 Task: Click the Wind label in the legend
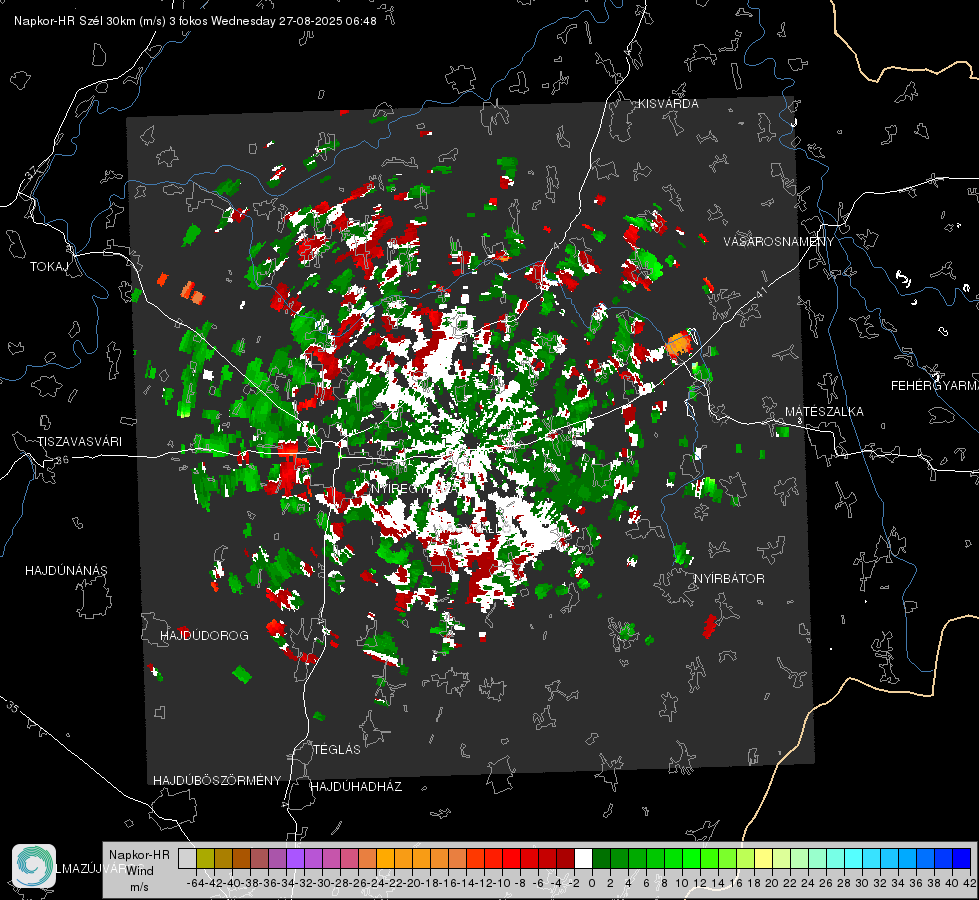139,870
